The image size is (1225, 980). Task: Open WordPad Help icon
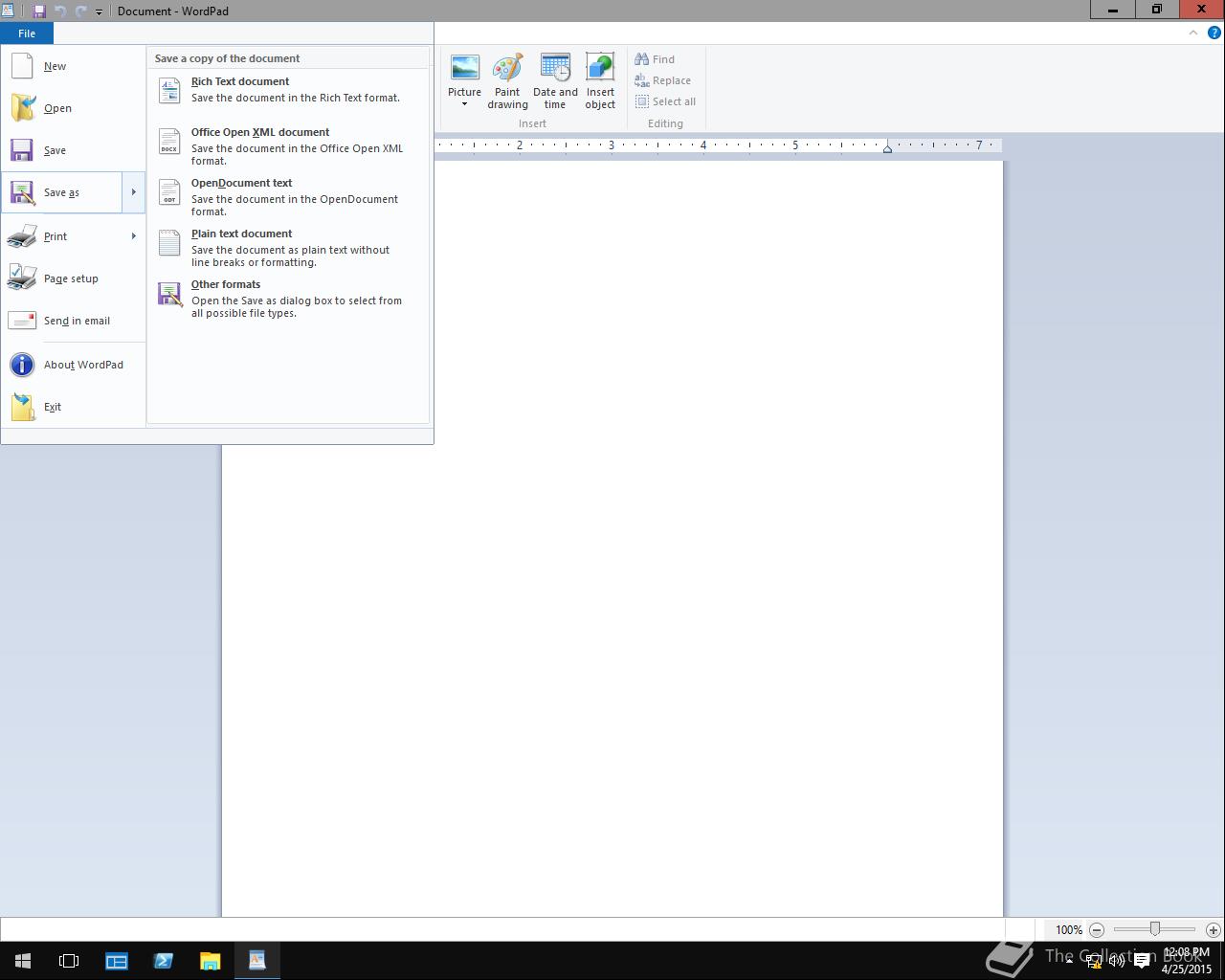(1214, 33)
